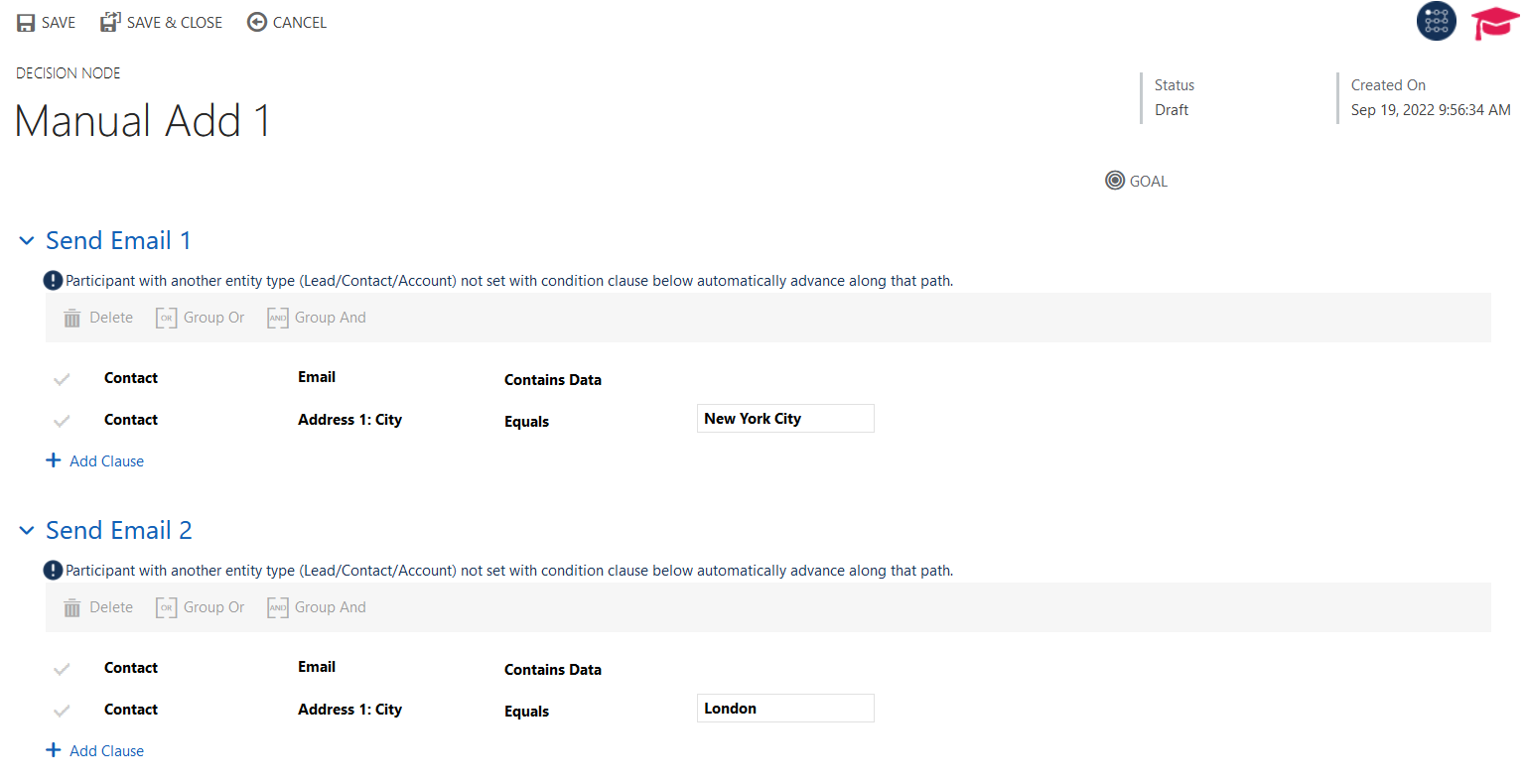The image size is (1526, 784).
Task: Click the Manual Add 1 title
Action: click(143, 121)
